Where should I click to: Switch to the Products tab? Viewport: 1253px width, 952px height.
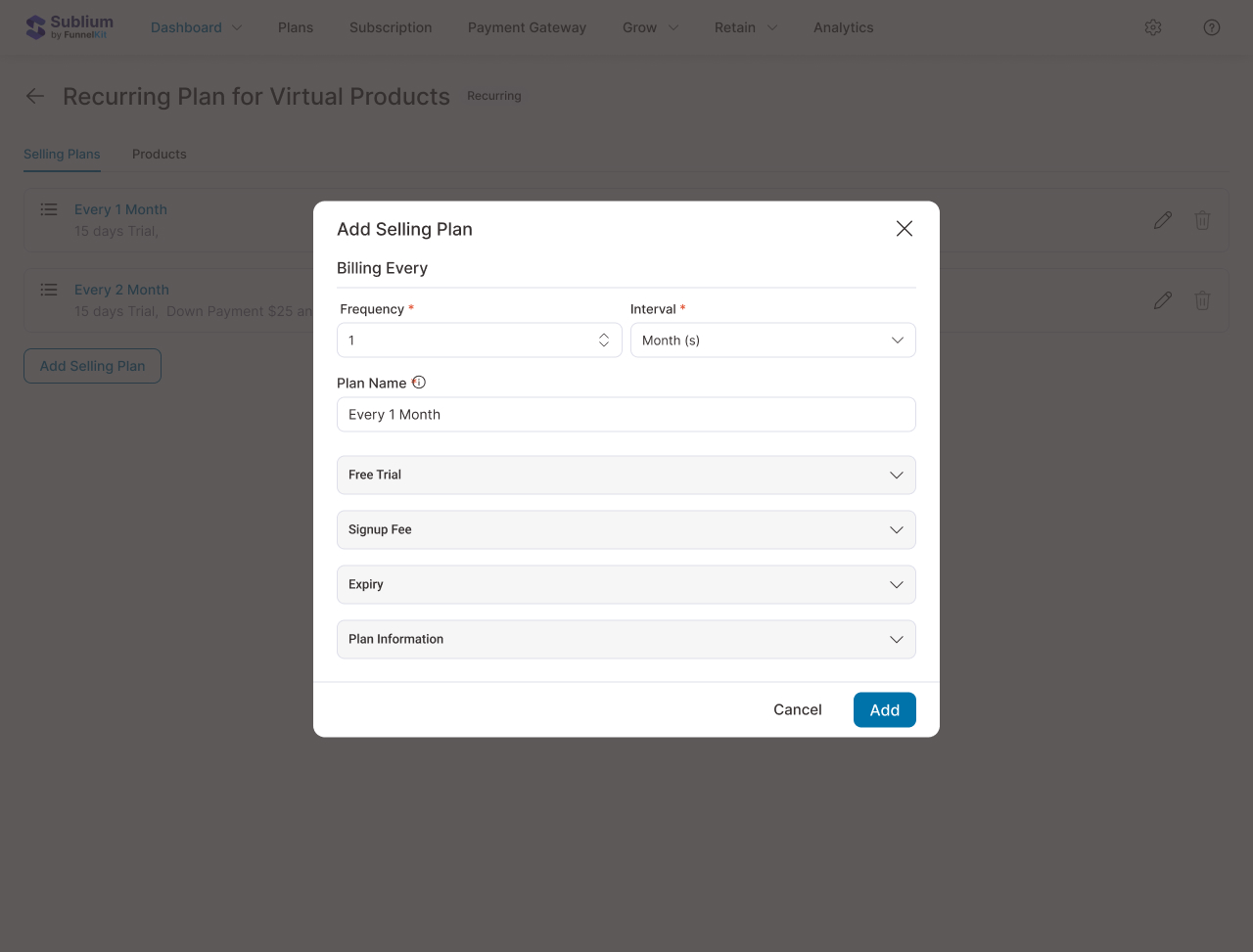(159, 154)
